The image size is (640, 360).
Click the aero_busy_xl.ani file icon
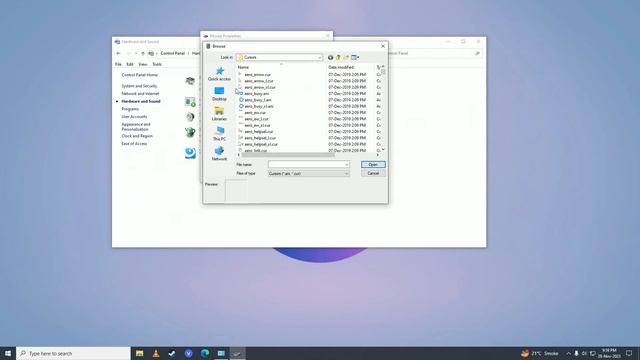click(241, 106)
